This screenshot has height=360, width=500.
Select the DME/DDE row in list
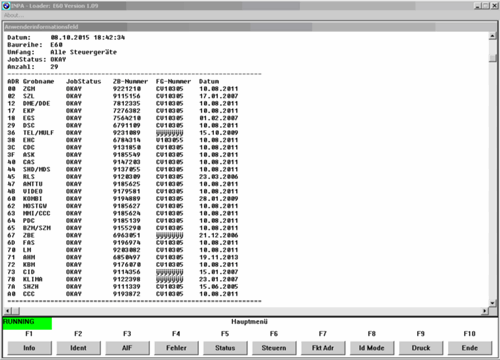tap(123, 104)
